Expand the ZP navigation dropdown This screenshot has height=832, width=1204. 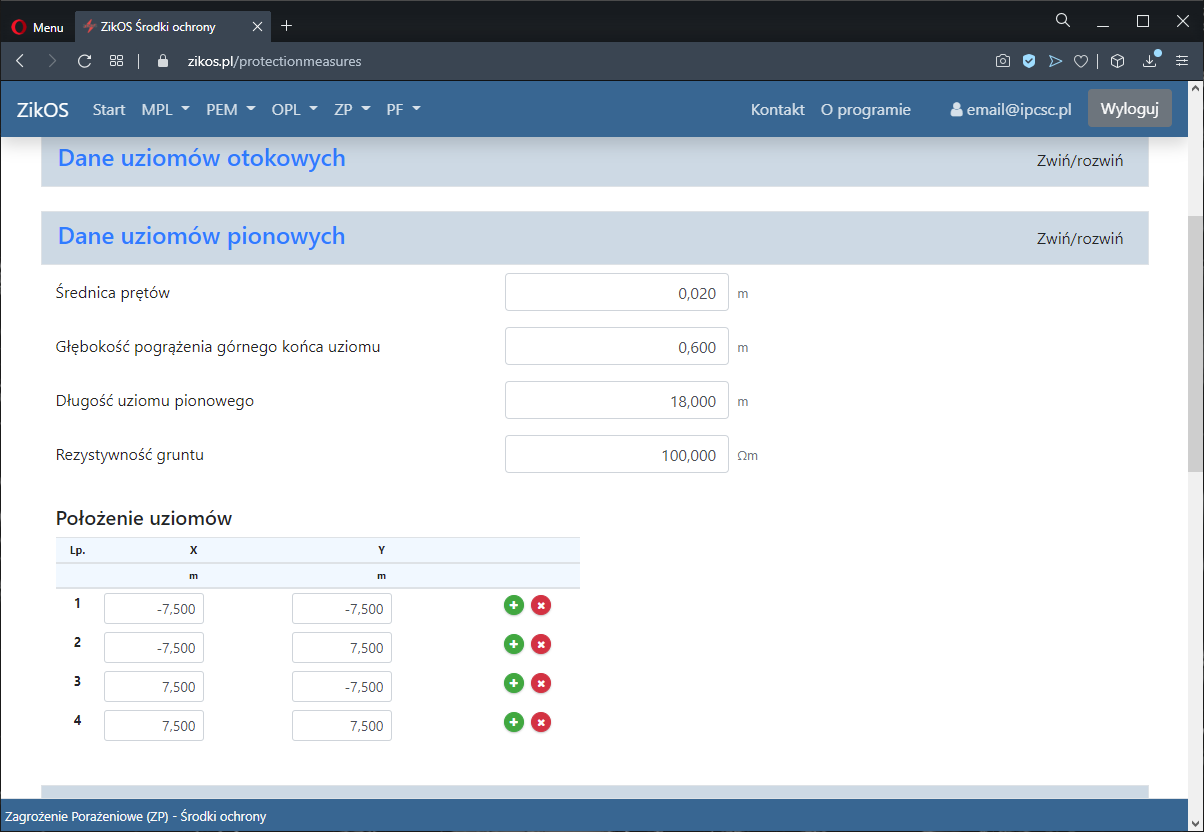point(352,110)
